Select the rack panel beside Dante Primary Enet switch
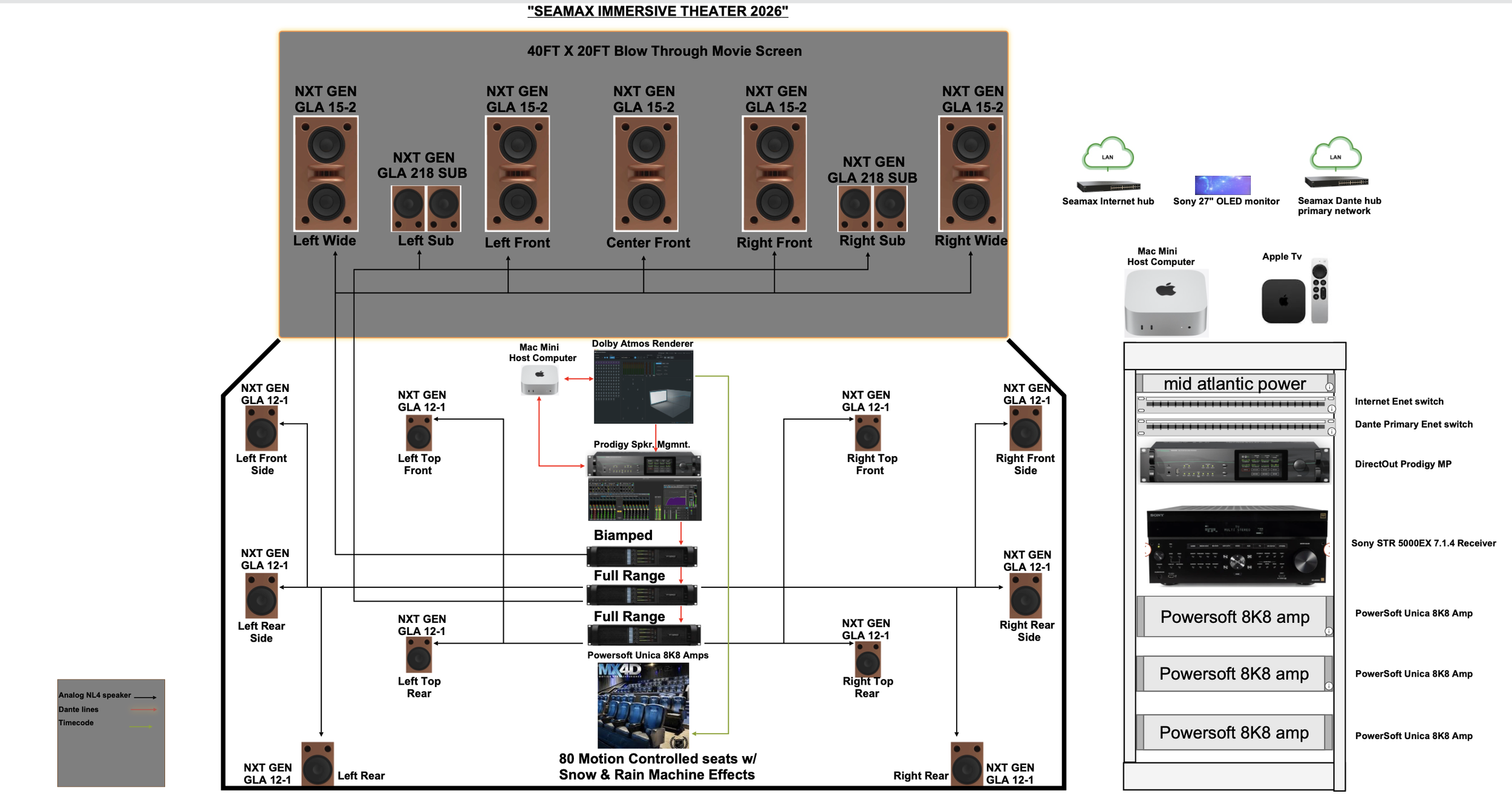The height and width of the screenshot is (805, 1512). coord(1235,427)
